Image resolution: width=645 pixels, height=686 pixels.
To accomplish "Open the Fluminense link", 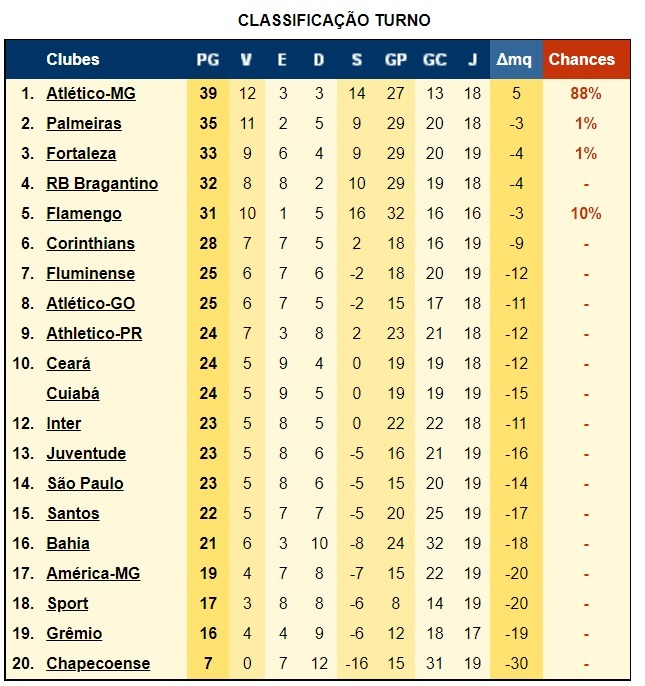I will click(x=91, y=273).
